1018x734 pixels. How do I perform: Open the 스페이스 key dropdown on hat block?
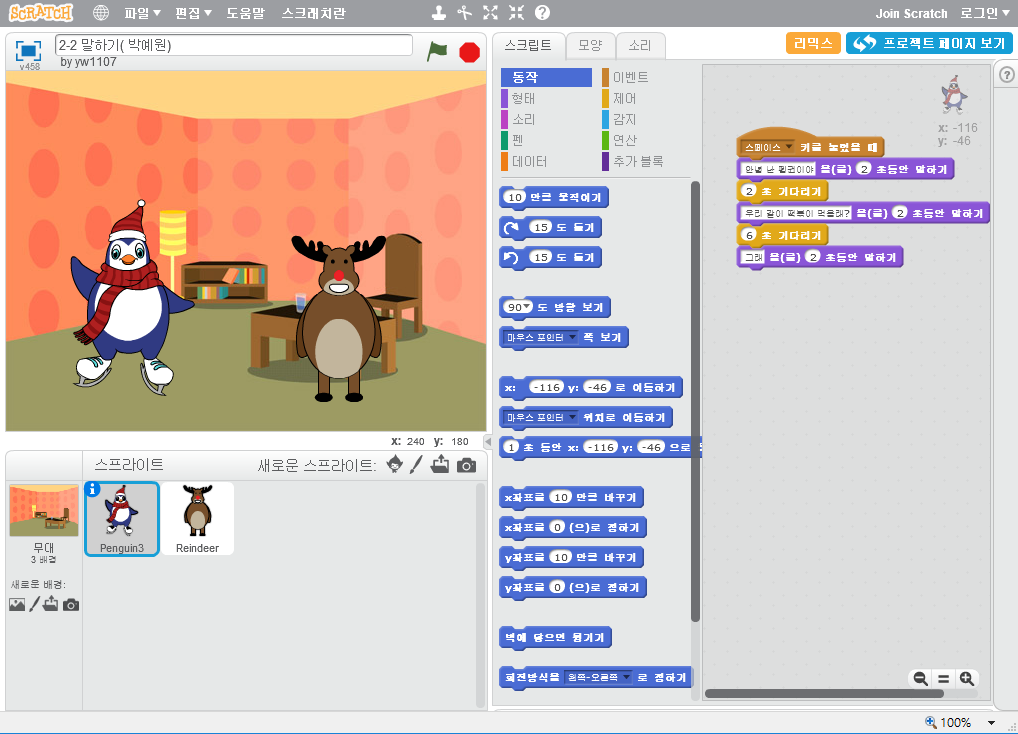(789, 147)
